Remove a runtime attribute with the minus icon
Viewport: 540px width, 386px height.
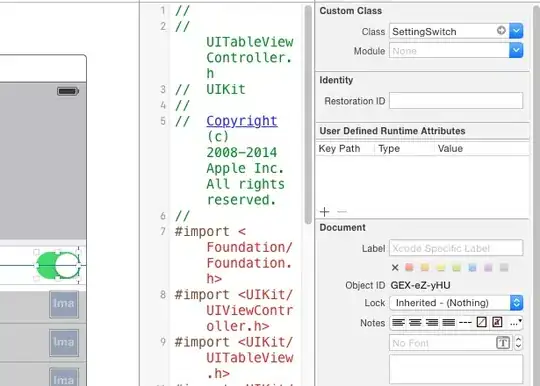pos(342,211)
